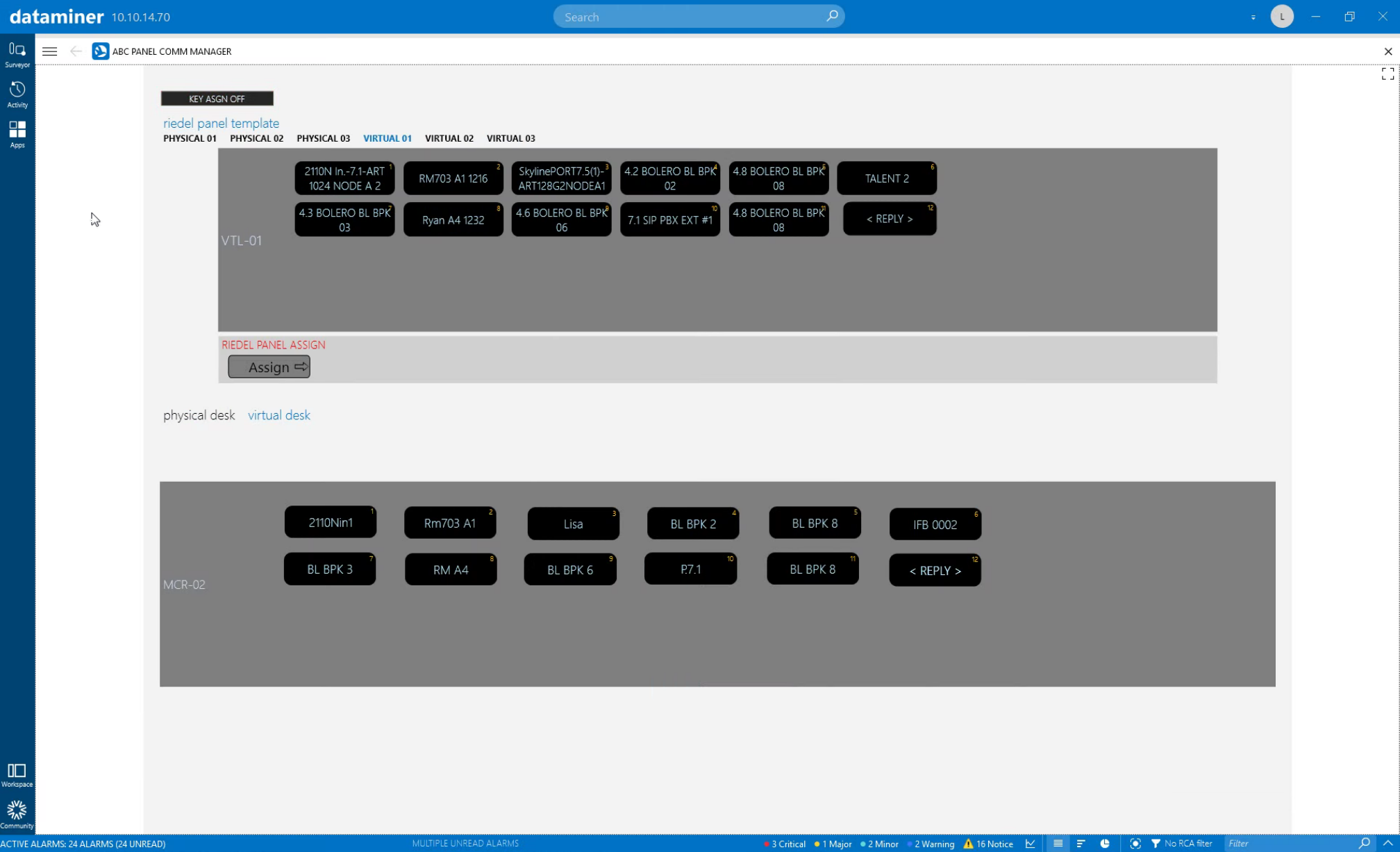Open the Workspace sidebar panel
1400x852 pixels.
(17, 775)
